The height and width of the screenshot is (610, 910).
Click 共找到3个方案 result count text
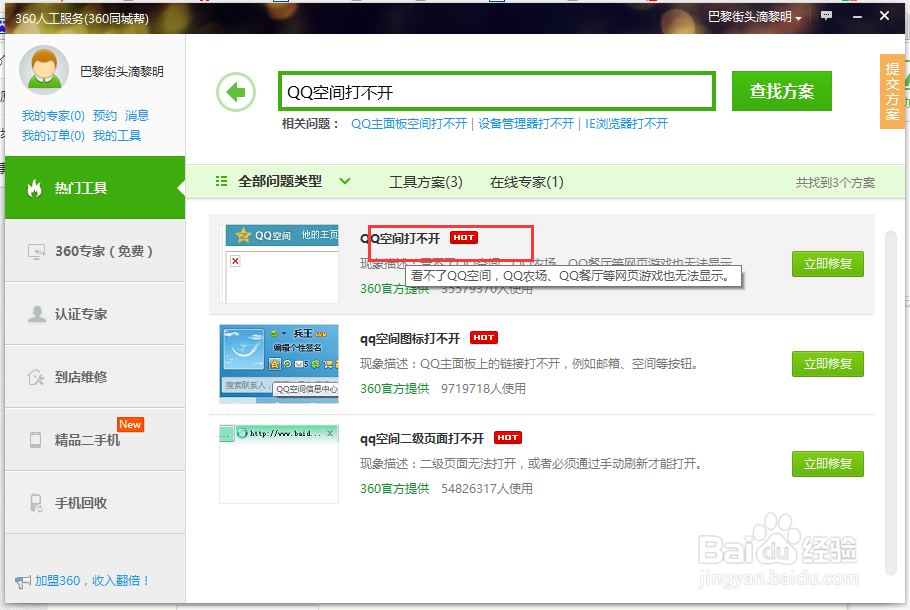pos(835,183)
